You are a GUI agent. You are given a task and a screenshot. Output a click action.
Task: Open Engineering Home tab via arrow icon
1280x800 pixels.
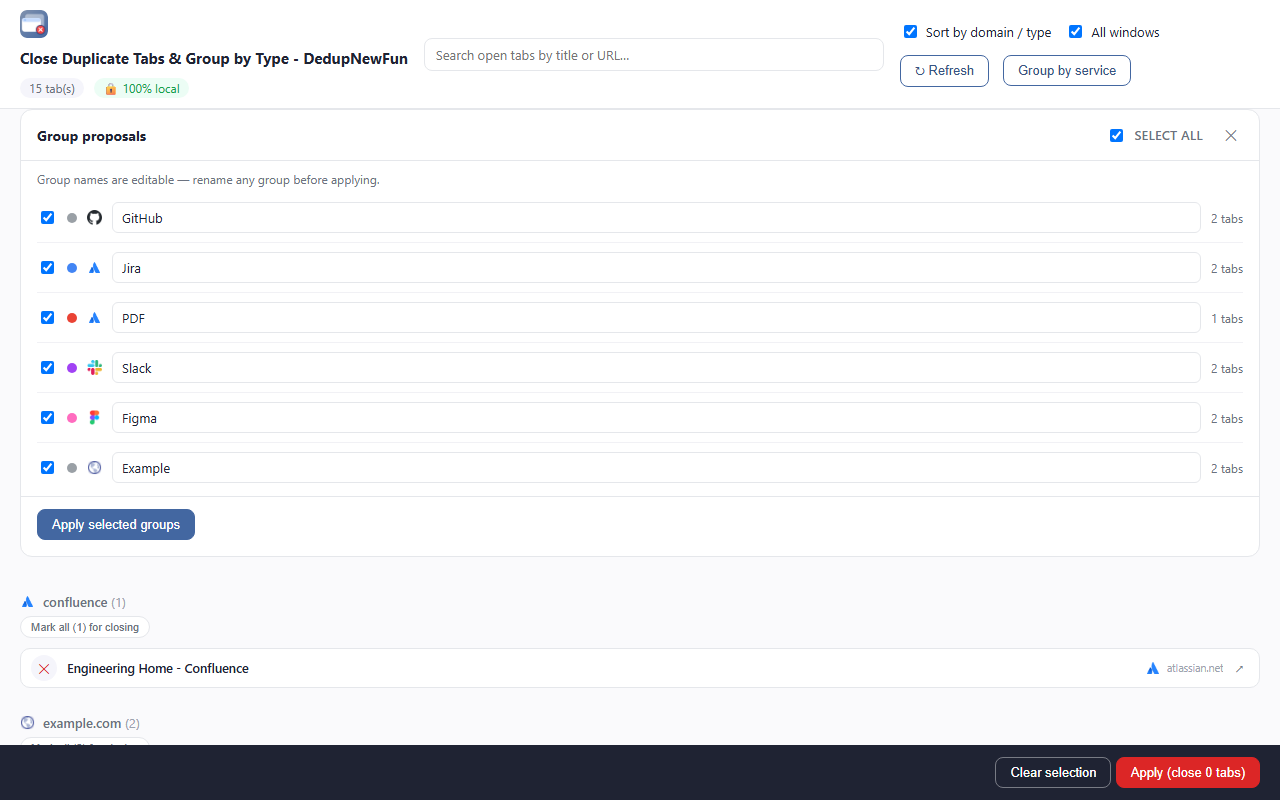coord(1240,669)
